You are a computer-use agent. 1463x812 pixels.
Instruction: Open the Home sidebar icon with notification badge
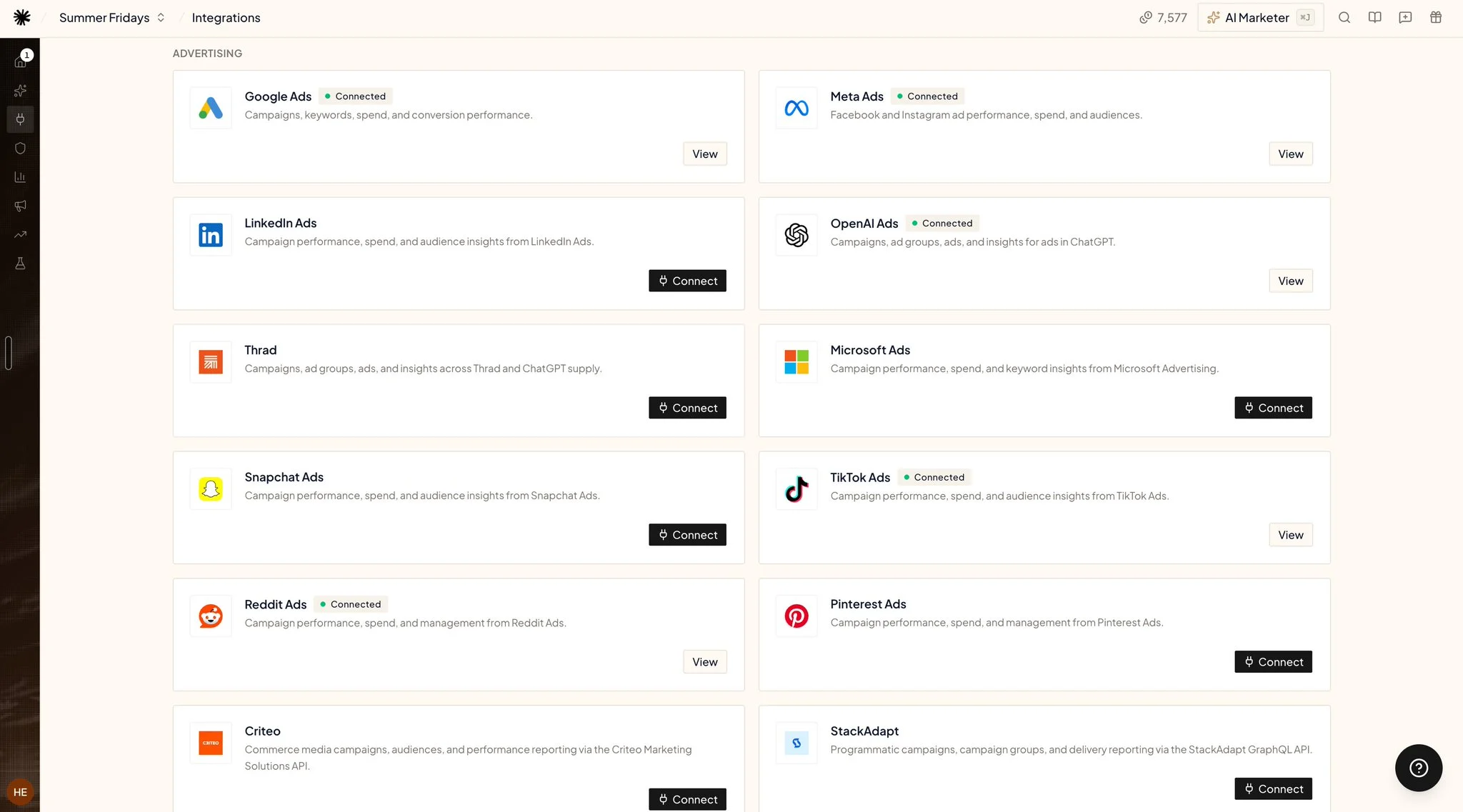click(x=21, y=61)
